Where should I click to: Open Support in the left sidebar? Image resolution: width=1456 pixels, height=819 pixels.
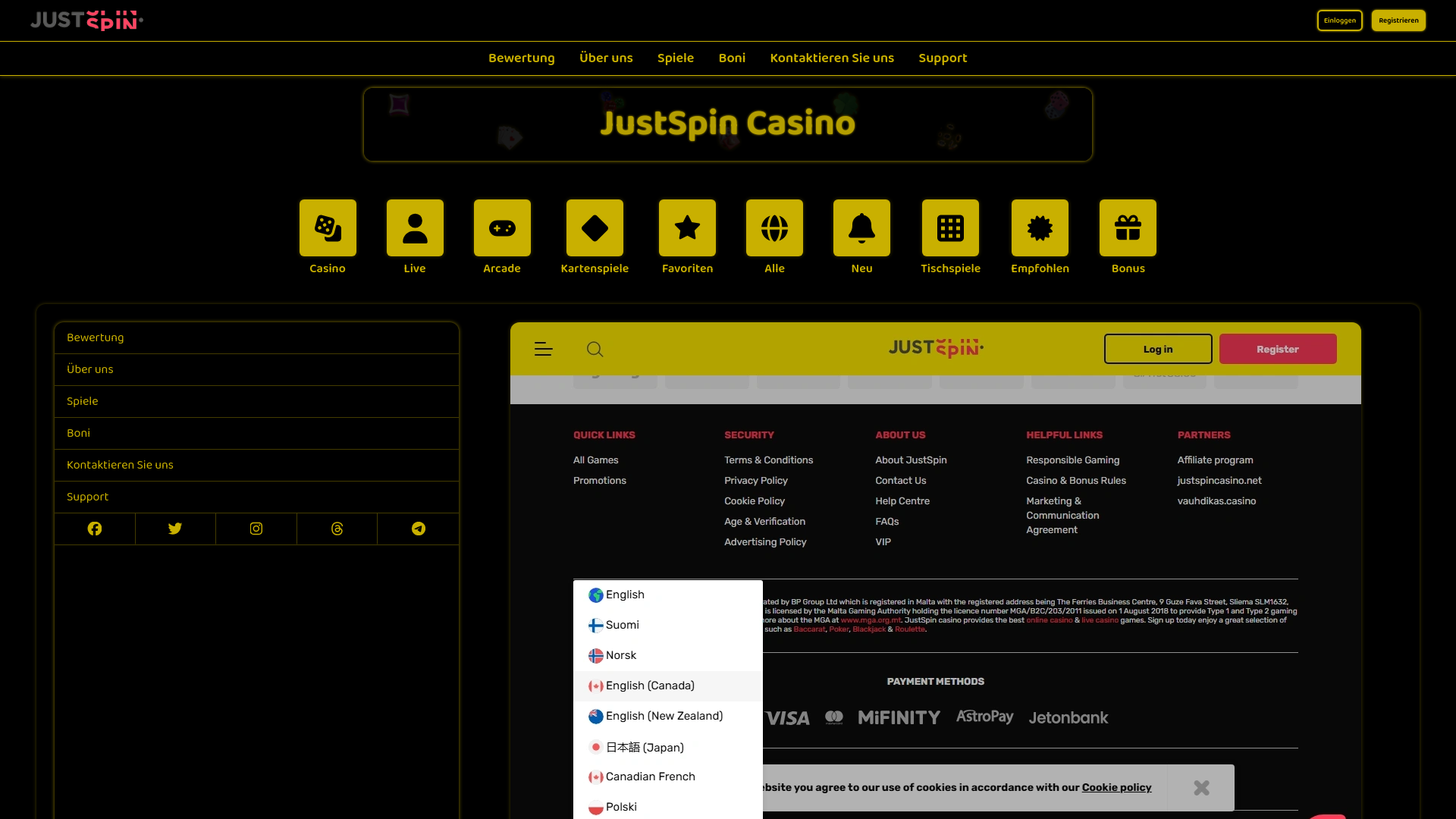(256, 497)
